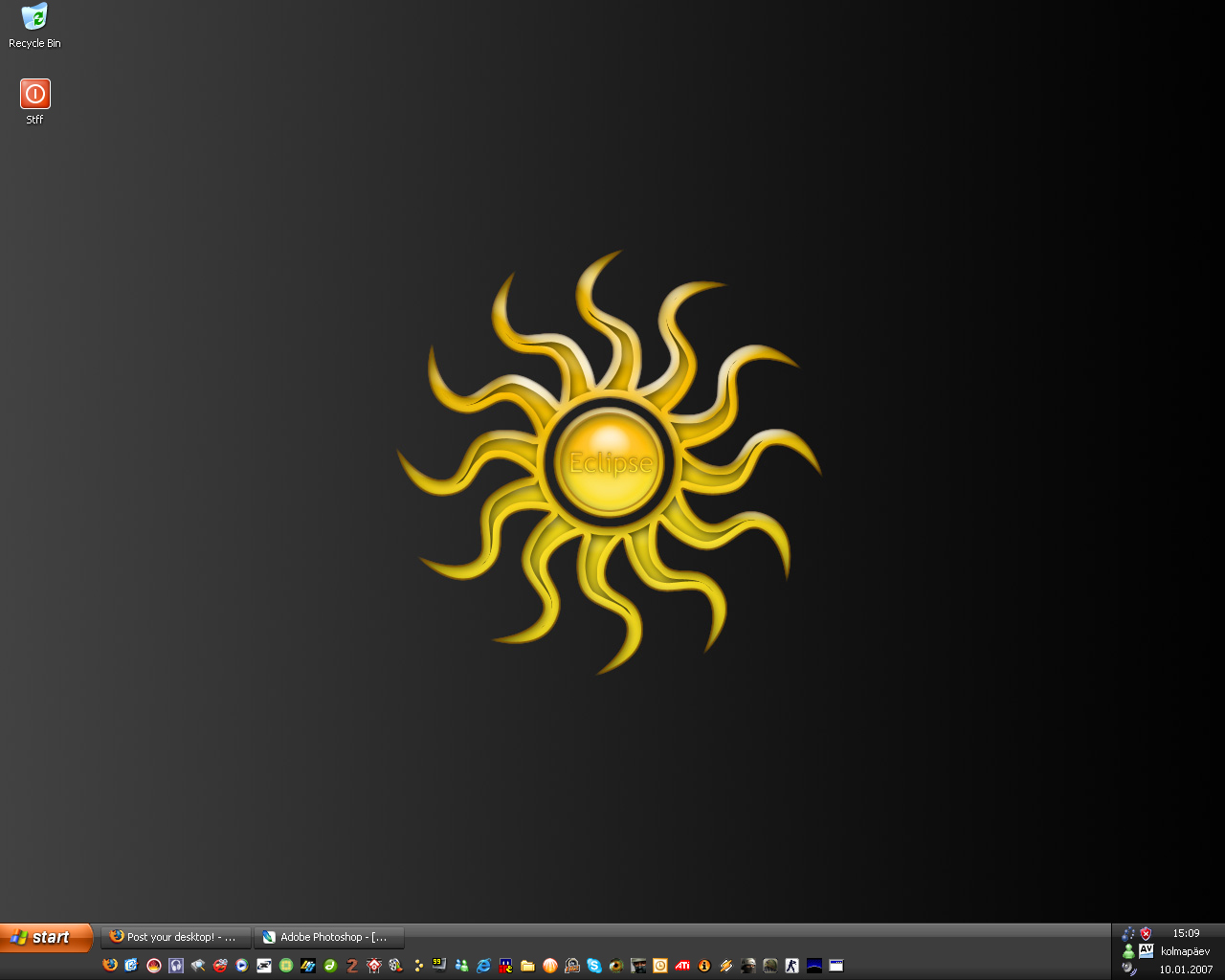The image size is (1225, 980).
Task: Switch to the Adobe Photoshop taskbar window
Action: [329, 937]
